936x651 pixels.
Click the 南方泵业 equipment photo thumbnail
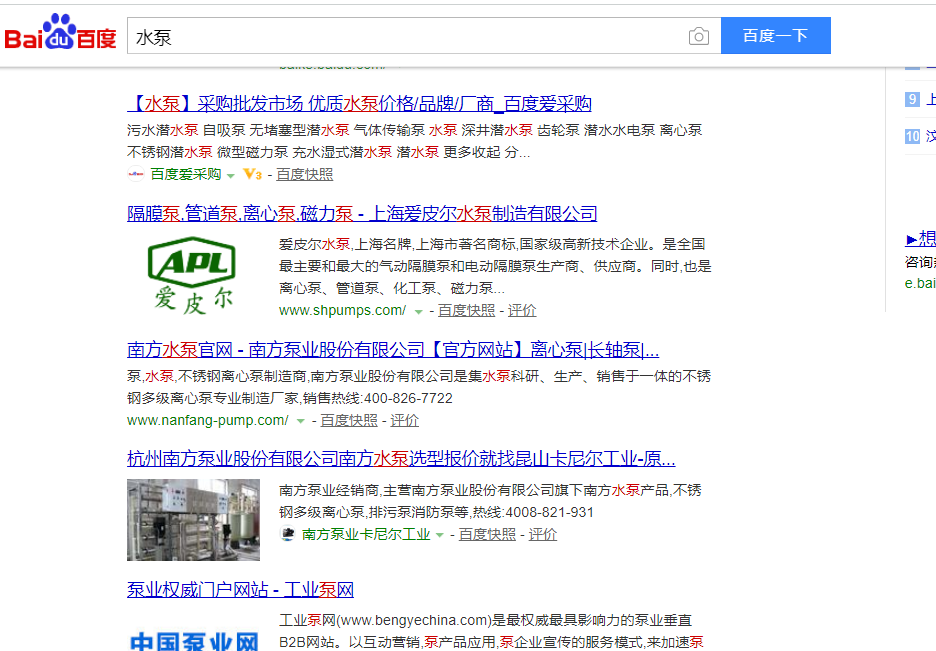[x=193, y=520]
